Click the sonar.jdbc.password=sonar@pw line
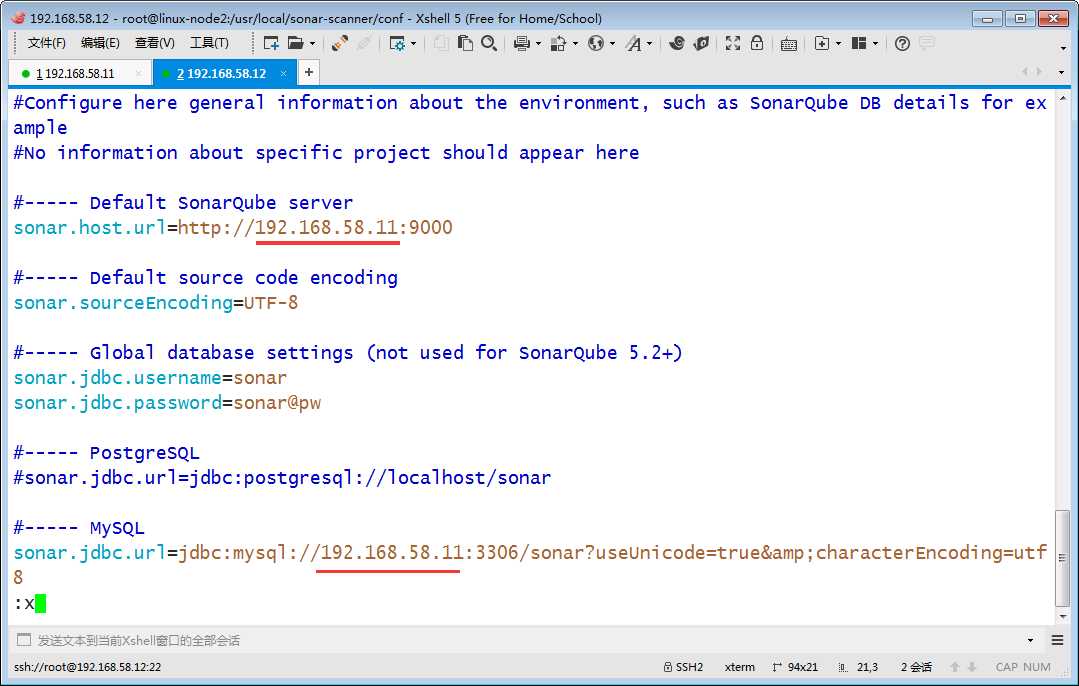Image resolution: width=1079 pixels, height=686 pixels. click(x=167, y=403)
